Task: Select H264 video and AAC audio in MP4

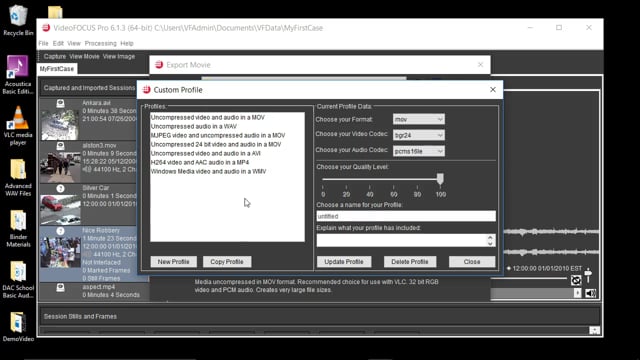Action: (200, 162)
